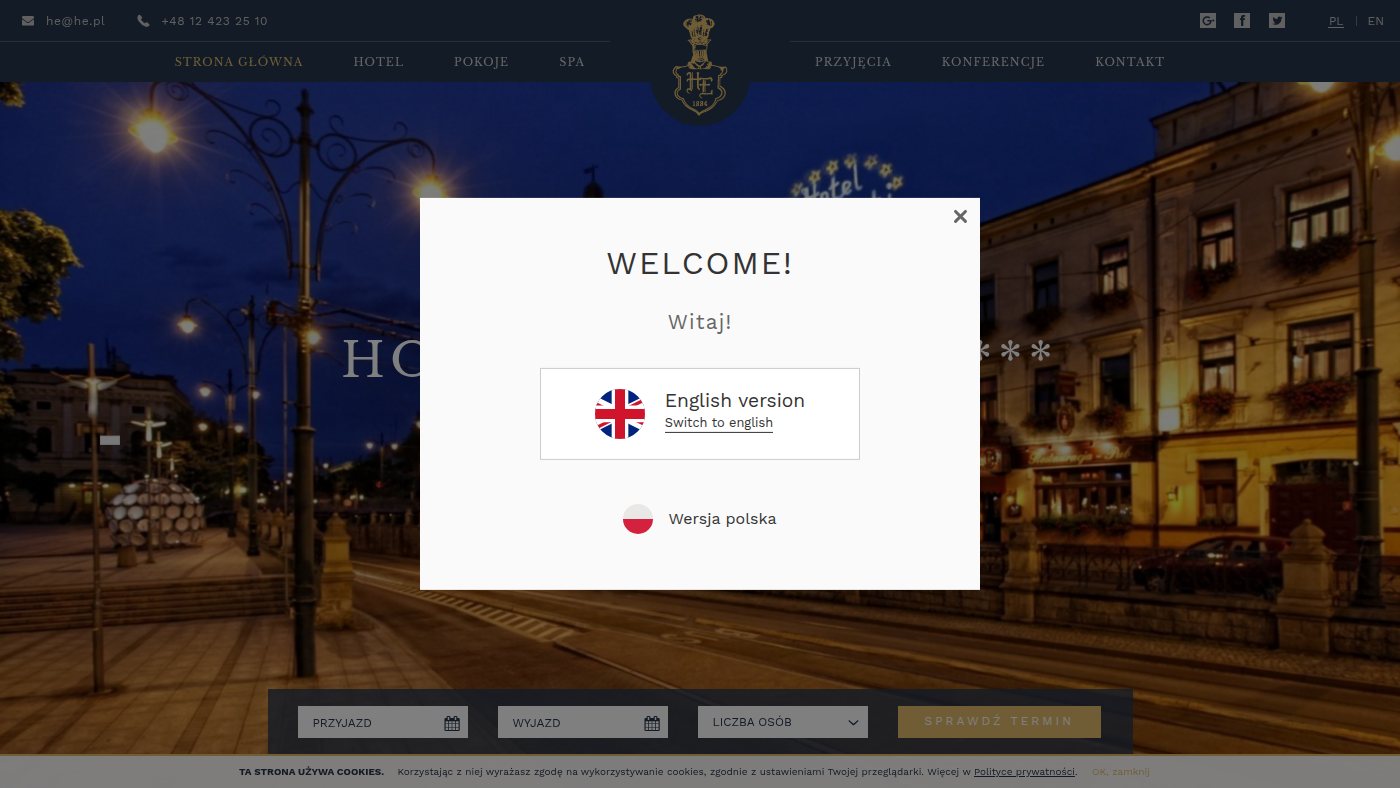Open the Pokoje menu item
1400x788 pixels.
(x=481, y=62)
